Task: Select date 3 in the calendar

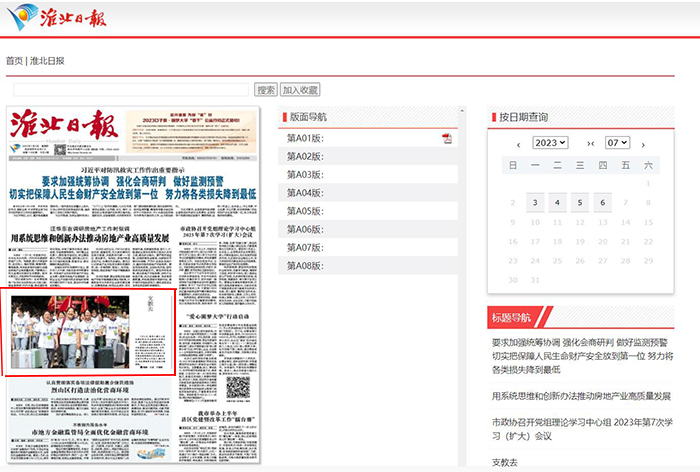Action: [x=535, y=203]
